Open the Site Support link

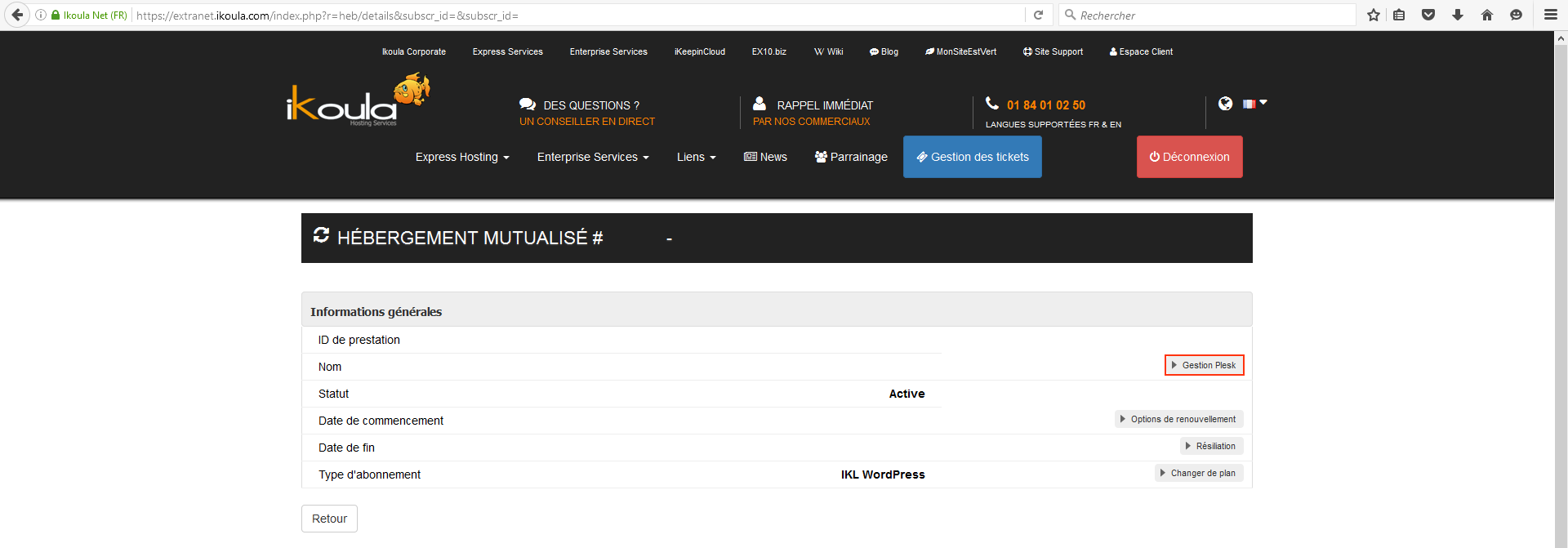point(1053,51)
